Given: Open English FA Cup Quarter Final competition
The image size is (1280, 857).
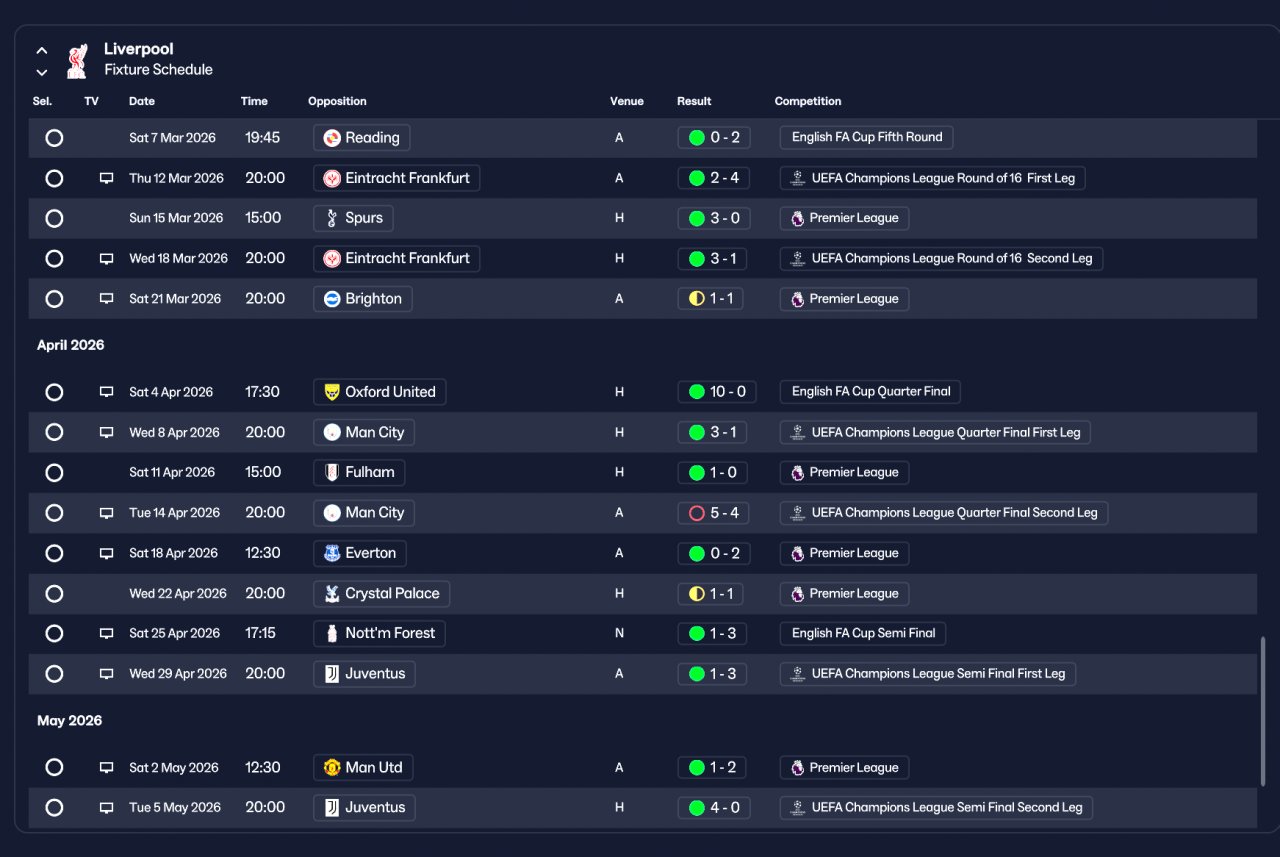Looking at the screenshot, I should (870, 392).
